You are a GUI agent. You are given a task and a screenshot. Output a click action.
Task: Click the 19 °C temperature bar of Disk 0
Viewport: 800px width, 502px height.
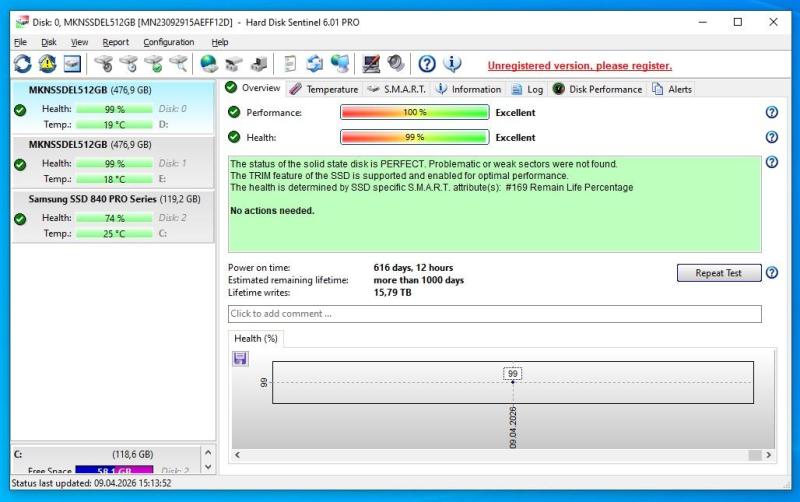[x=114, y=125]
